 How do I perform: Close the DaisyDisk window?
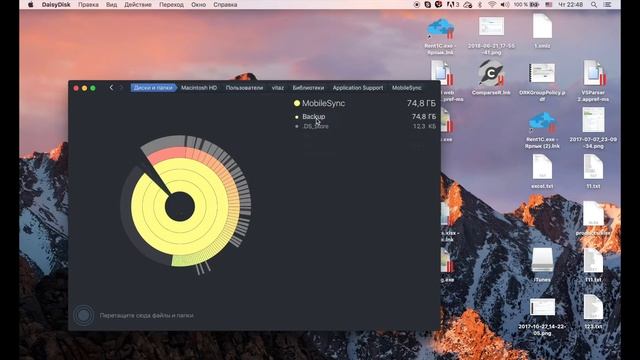pyautogui.click(x=76, y=88)
